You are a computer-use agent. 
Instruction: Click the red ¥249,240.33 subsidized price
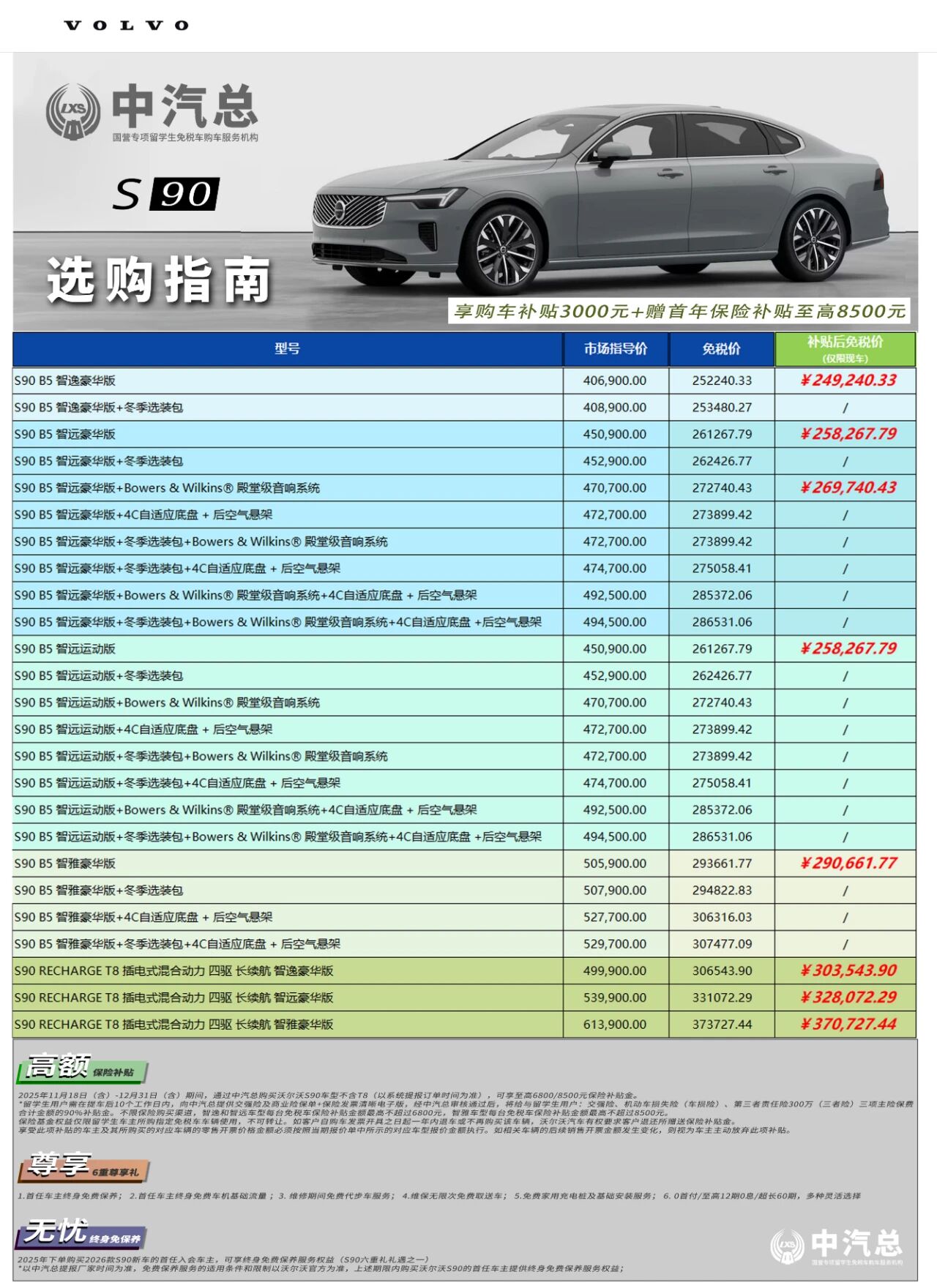pos(848,381)
